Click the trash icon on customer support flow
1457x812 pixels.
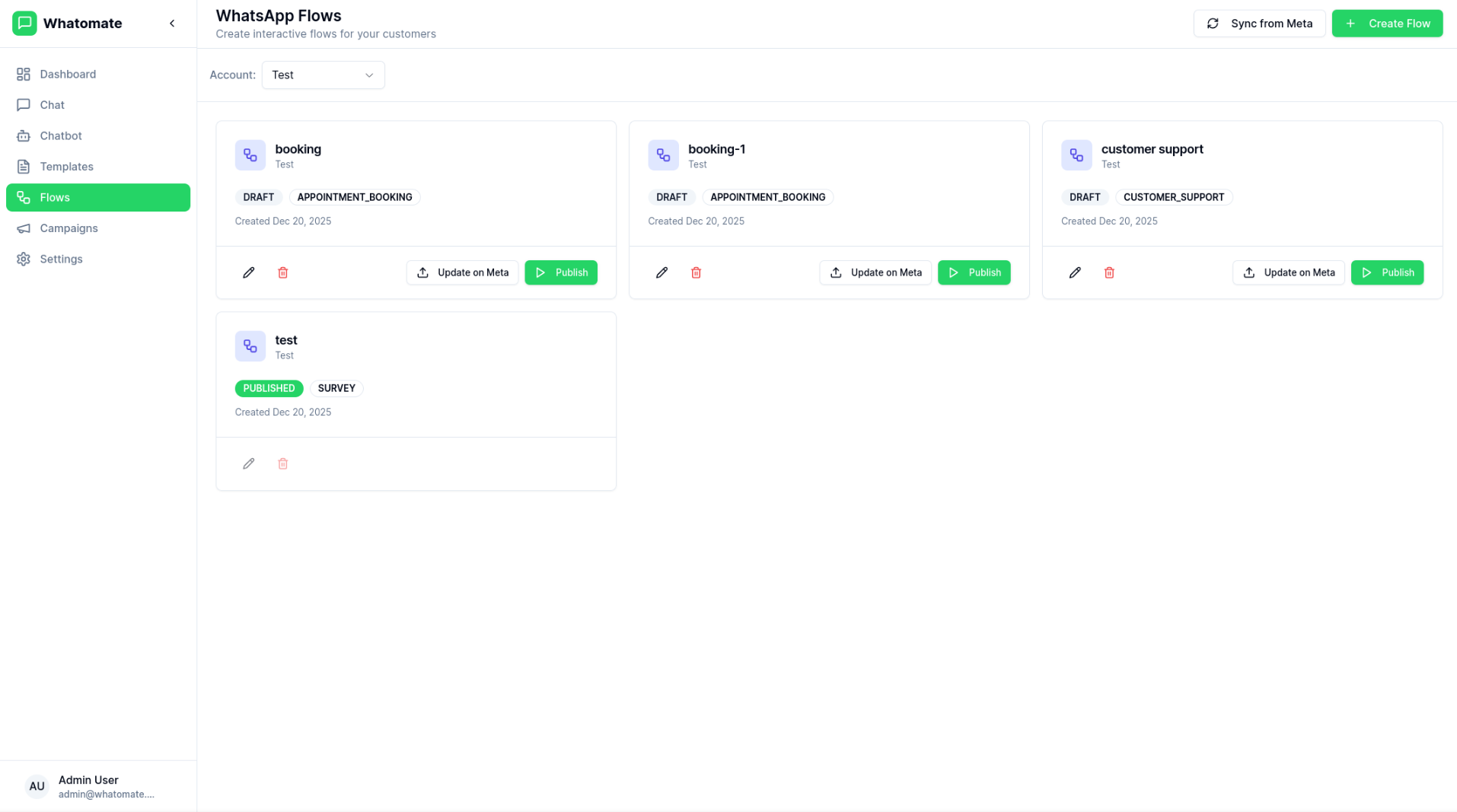click(x=1109, y=272)
